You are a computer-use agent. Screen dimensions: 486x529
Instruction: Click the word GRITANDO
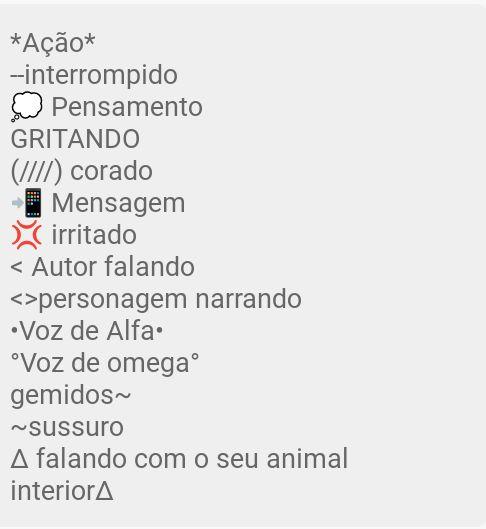(75, 139)
